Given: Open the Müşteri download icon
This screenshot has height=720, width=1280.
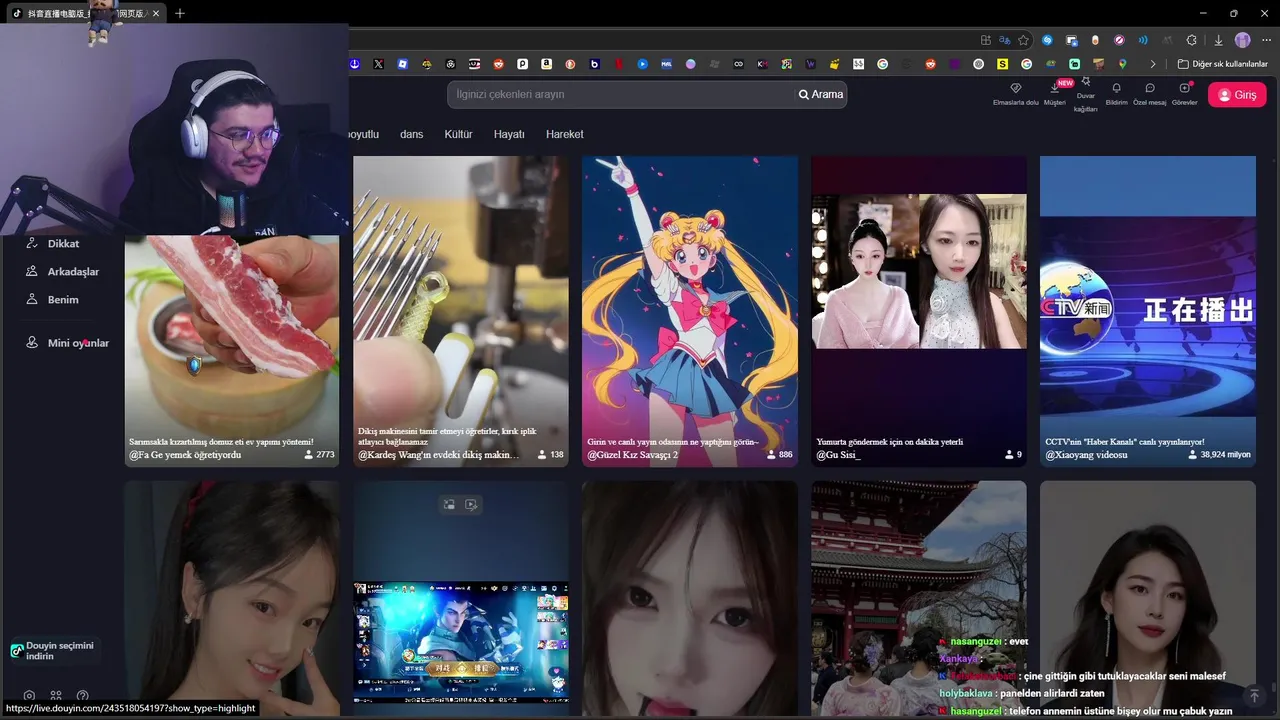Looking at the screenshot, I should (1055, 88).
